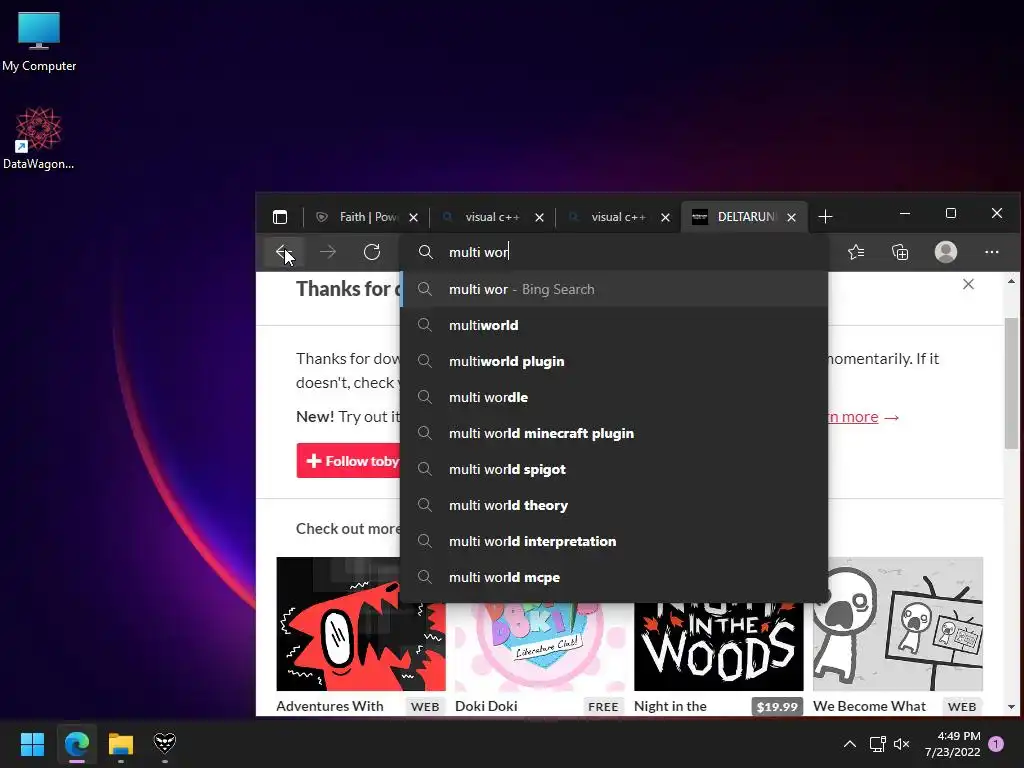Choose 'multi world interpretation' suggestion

point(614,541)
